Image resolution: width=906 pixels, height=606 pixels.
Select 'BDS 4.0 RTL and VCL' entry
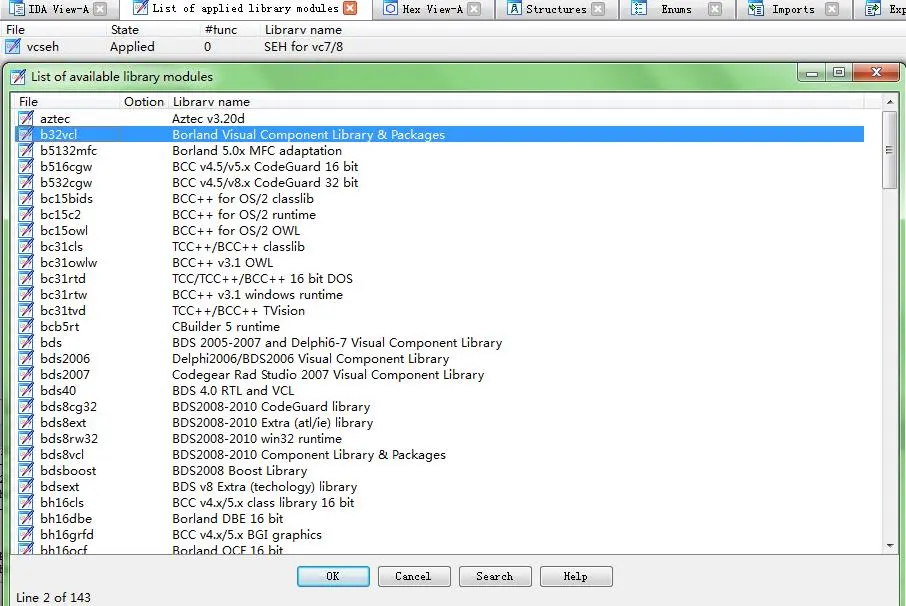439,391
